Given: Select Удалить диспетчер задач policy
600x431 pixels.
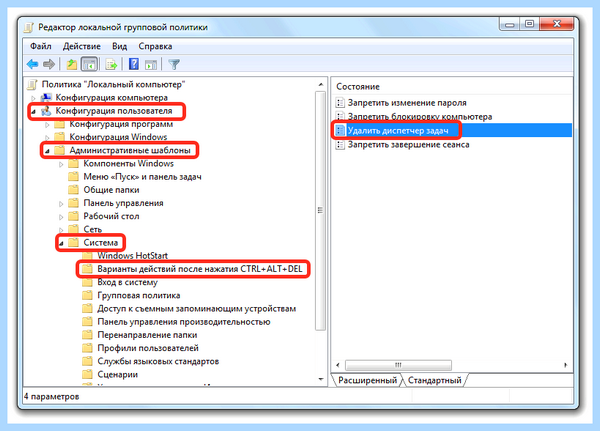Looking at the screenshot, I should [x=398, y=131].
